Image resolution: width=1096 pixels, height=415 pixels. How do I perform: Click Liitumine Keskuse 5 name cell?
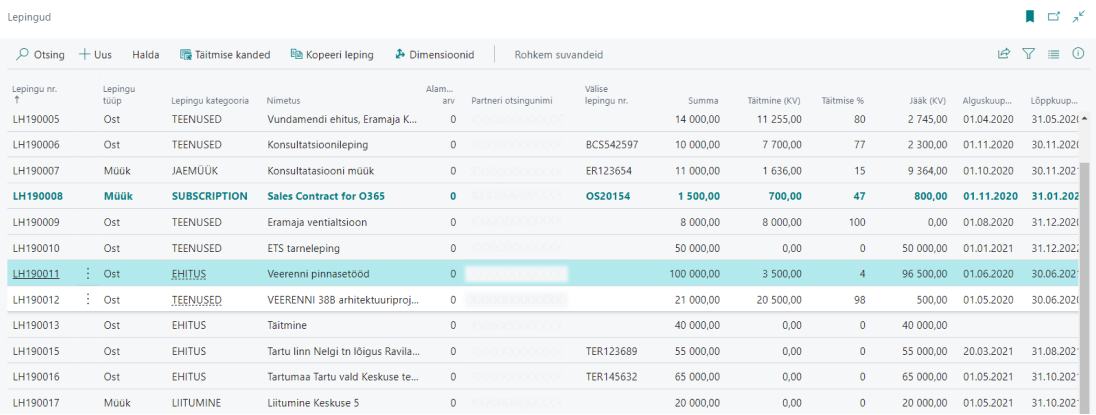click(x=313, y=402)
